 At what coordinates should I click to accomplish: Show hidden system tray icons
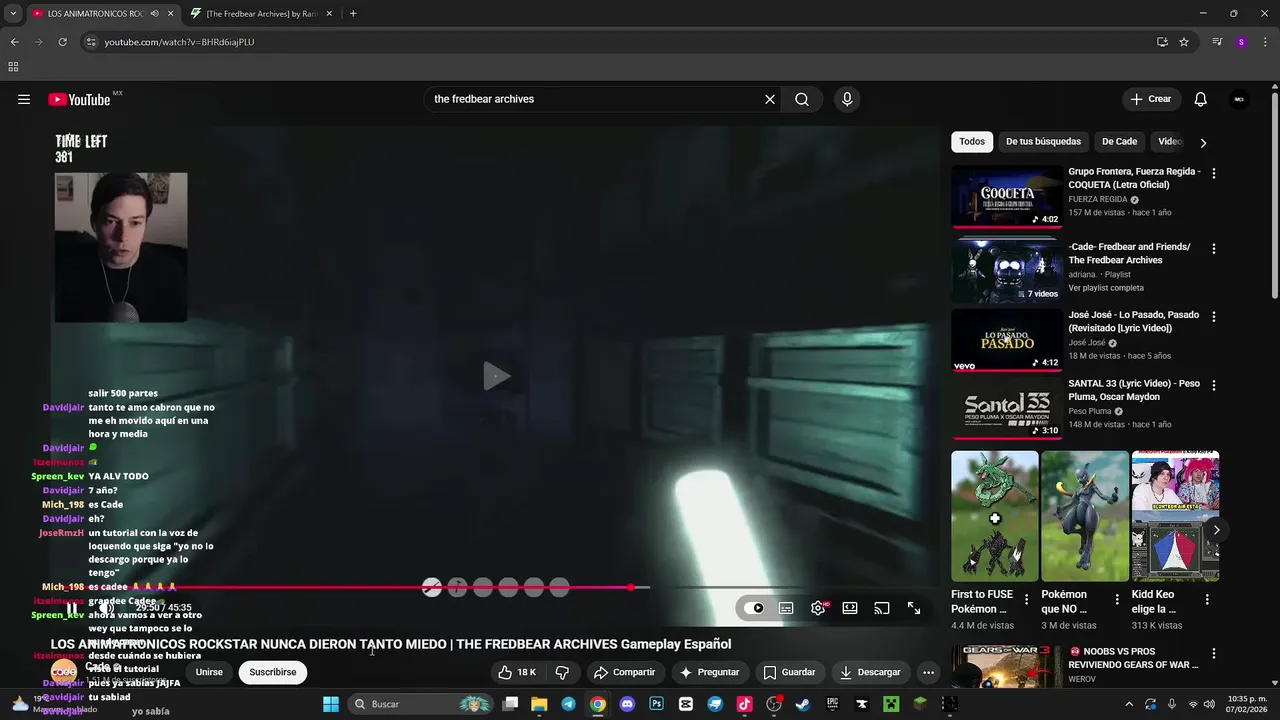coord(1129,704)
